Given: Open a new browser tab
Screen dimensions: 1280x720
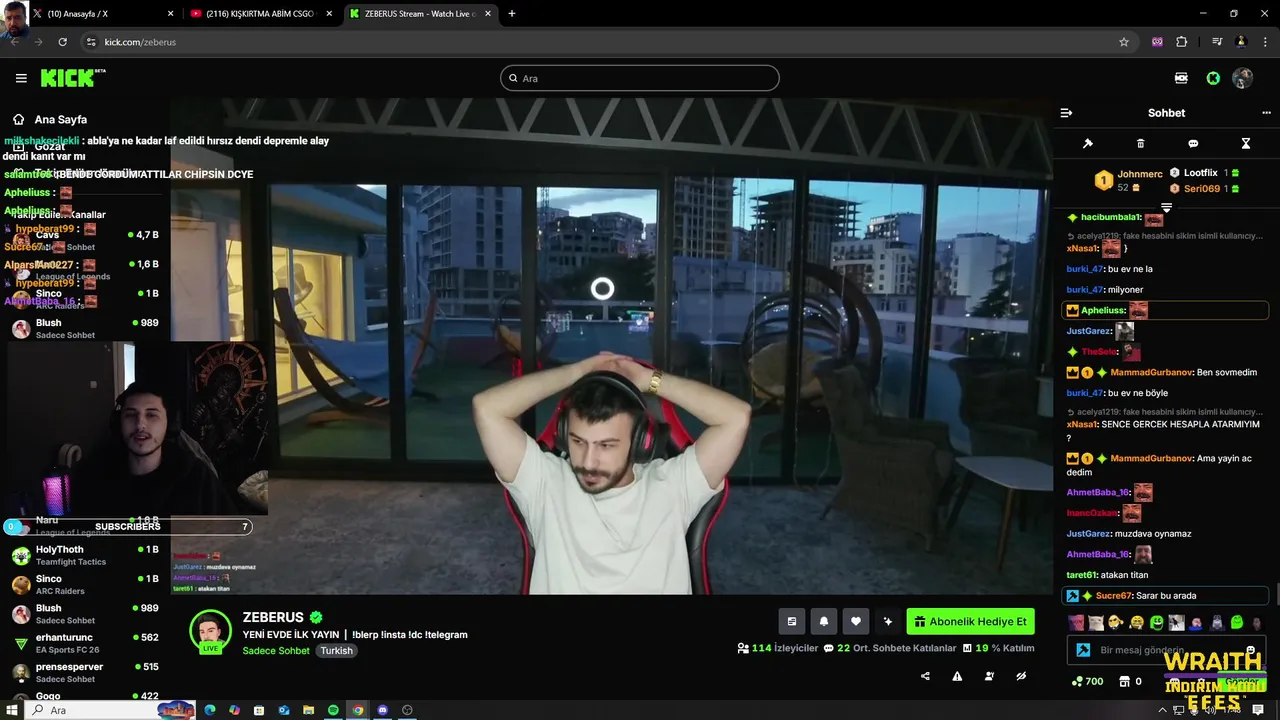Looking at the screenshot, I should pyautogui.click(x=512, y=14).
